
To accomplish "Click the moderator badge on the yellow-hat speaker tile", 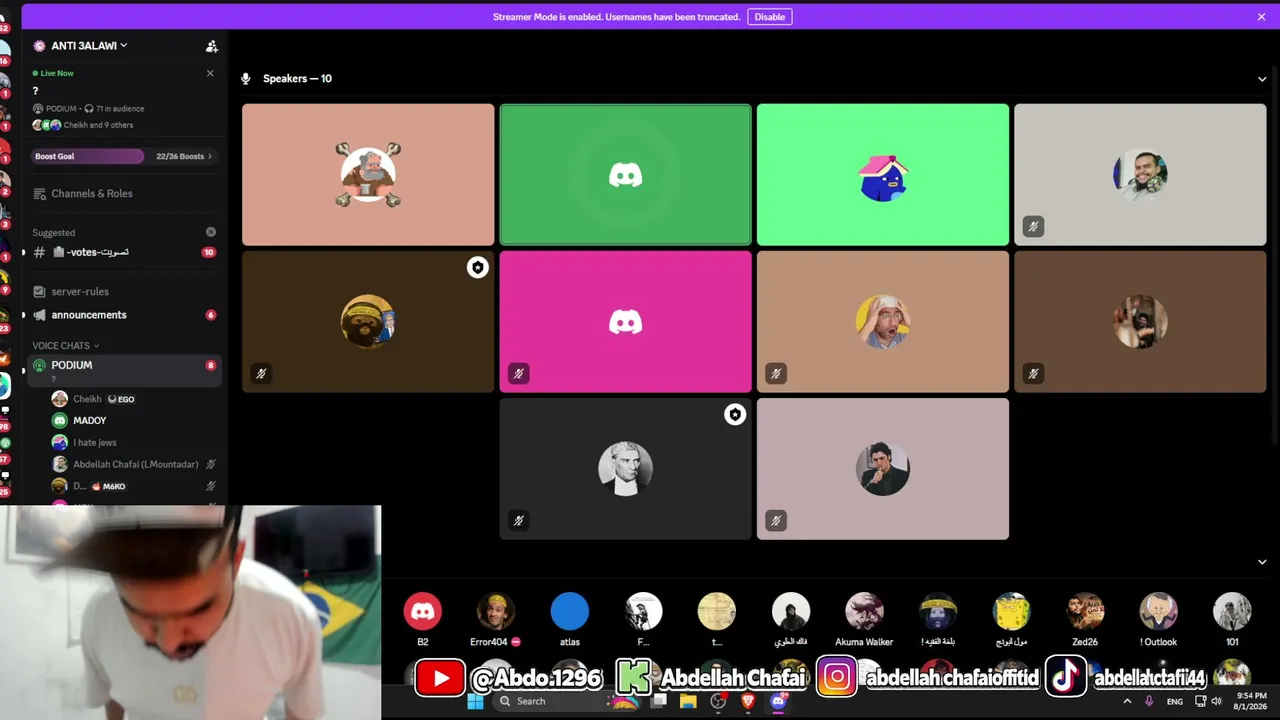I will pos(477,267).
